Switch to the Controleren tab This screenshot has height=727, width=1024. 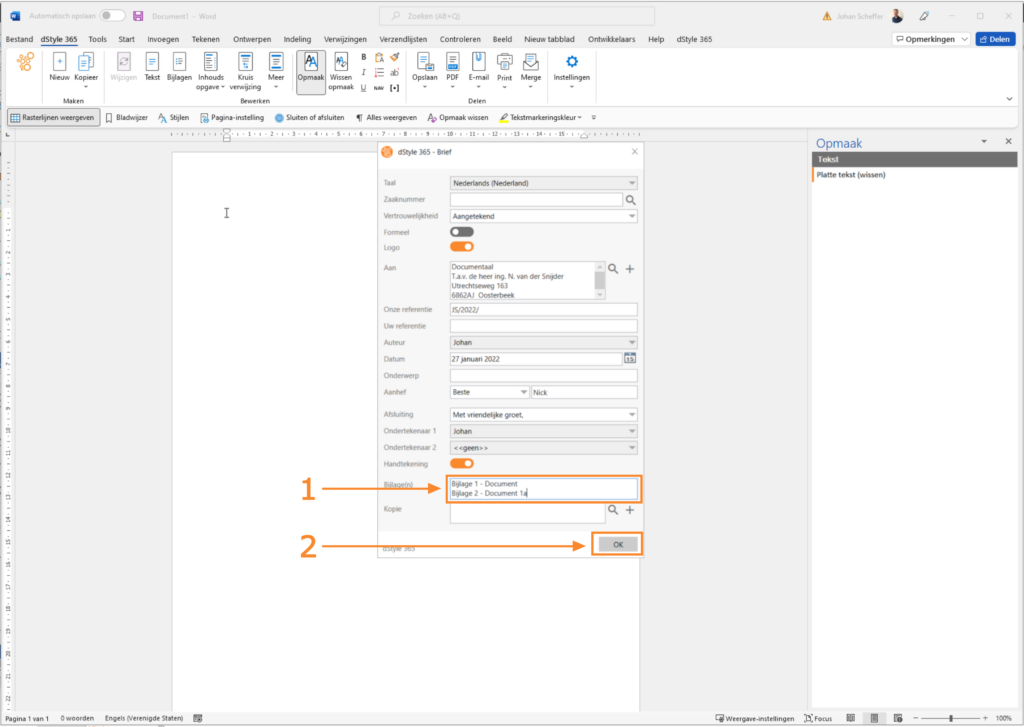pyautogui.click(x=460, y=39)
